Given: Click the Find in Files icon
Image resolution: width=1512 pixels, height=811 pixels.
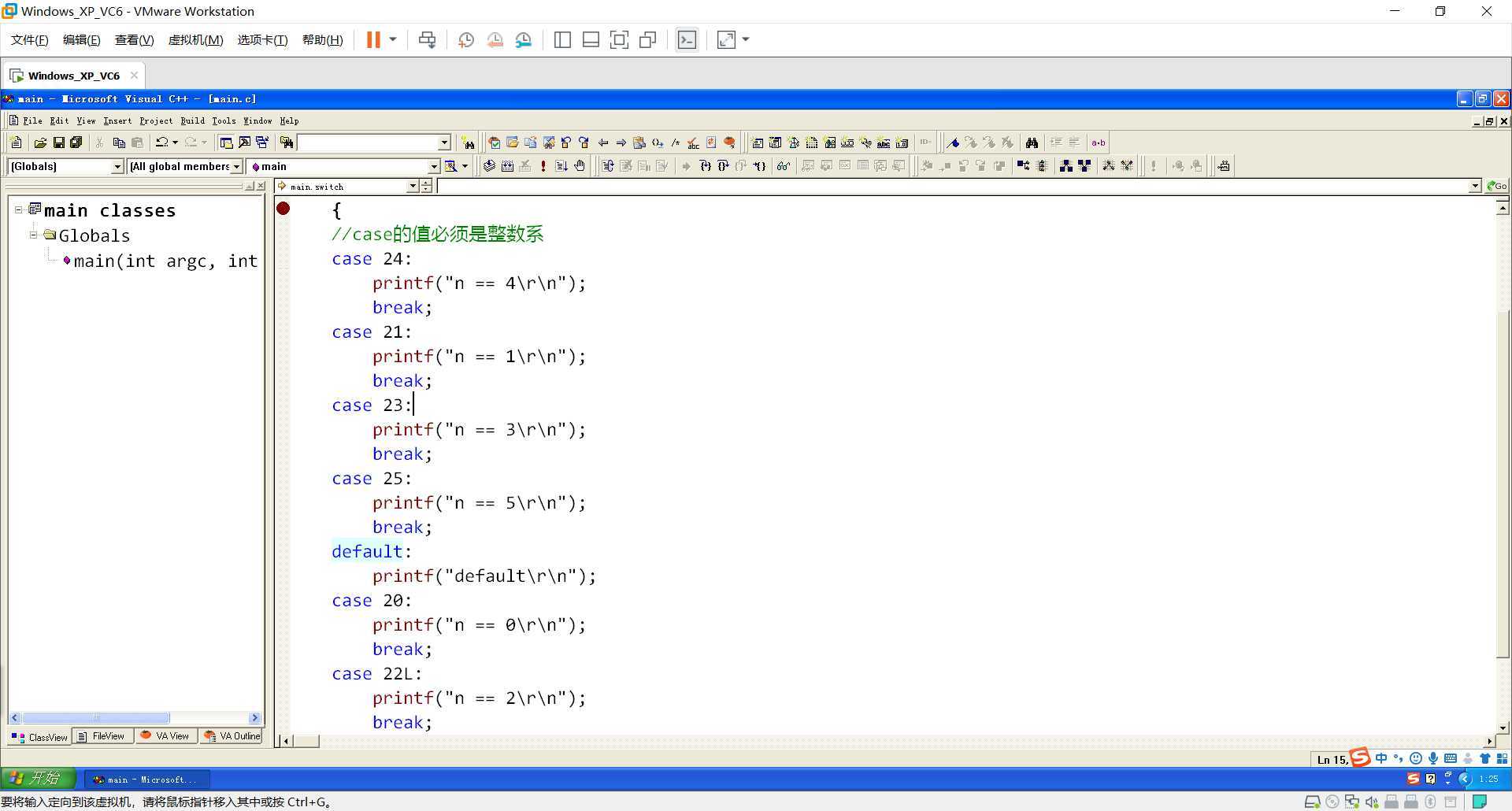Looking at the screenshot, I should [287, 143].
